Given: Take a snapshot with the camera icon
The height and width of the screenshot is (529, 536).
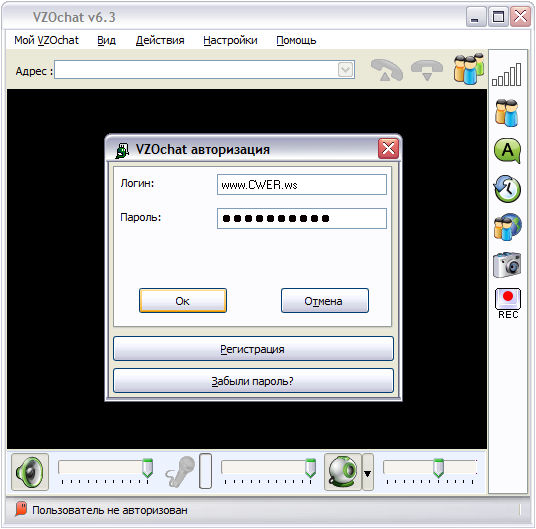Looking at the screenshot, I should [507, 264].
